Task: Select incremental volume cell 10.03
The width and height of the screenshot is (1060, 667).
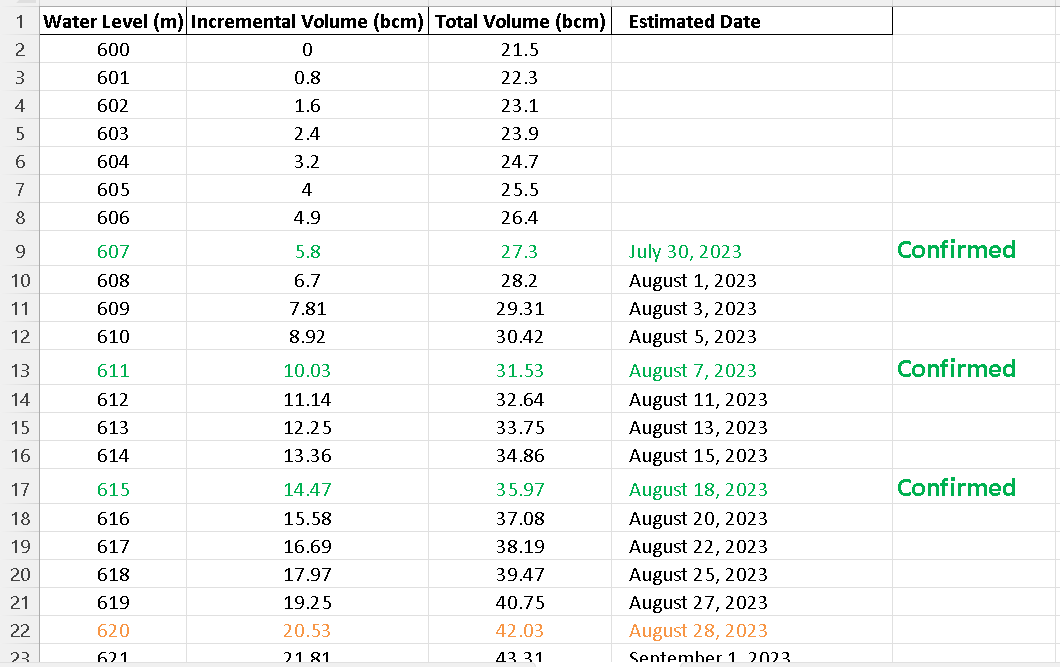Action: coord(308,370)
